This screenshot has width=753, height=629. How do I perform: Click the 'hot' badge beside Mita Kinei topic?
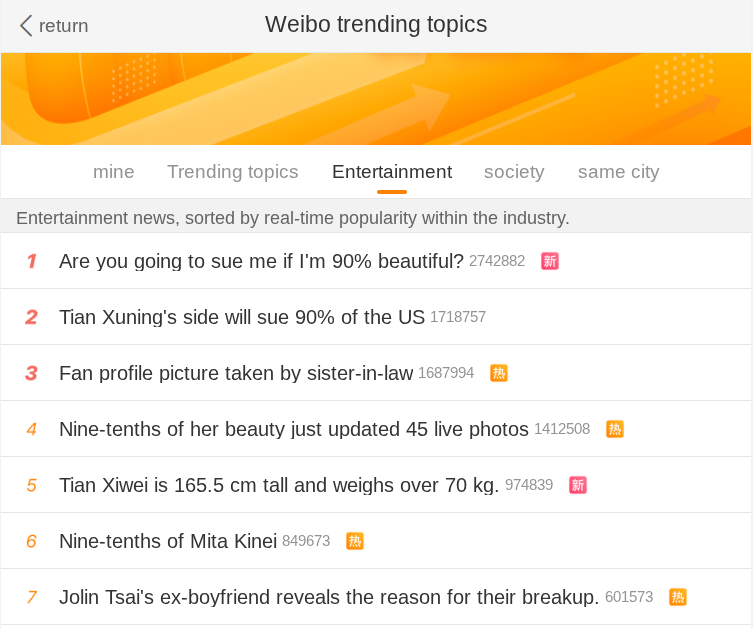click(355, 541)
